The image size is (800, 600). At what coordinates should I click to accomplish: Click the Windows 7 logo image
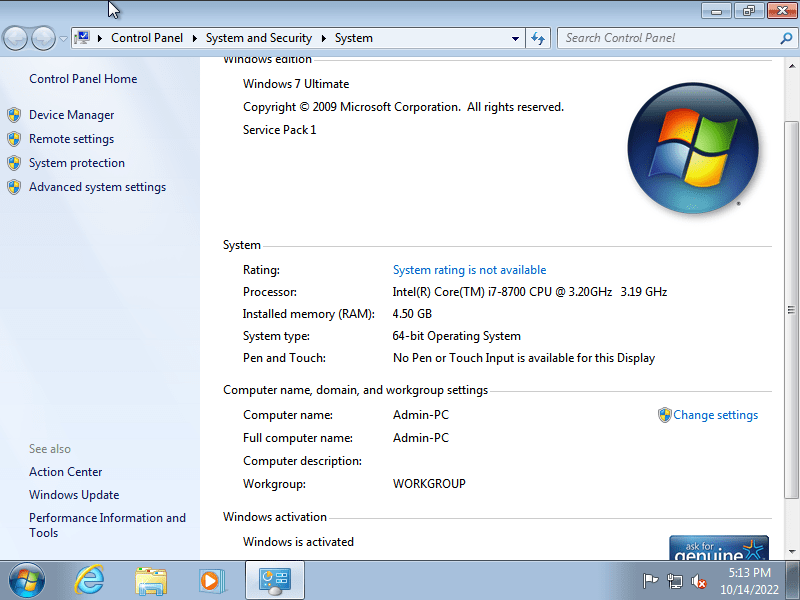pyautogui.click(x=693, y=147)
